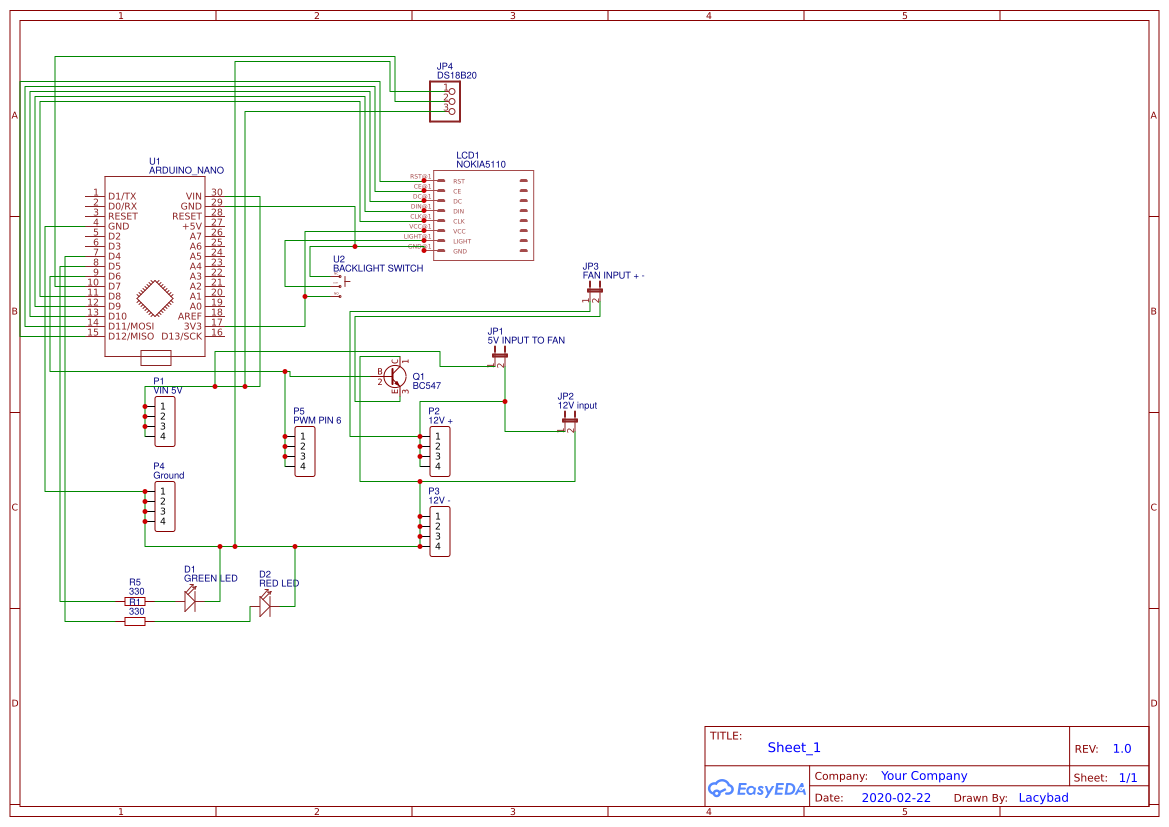Viewport: 1169px width, 827px height.
Task: Click the Sheet_1 title text
Action: tap(793, 747)
